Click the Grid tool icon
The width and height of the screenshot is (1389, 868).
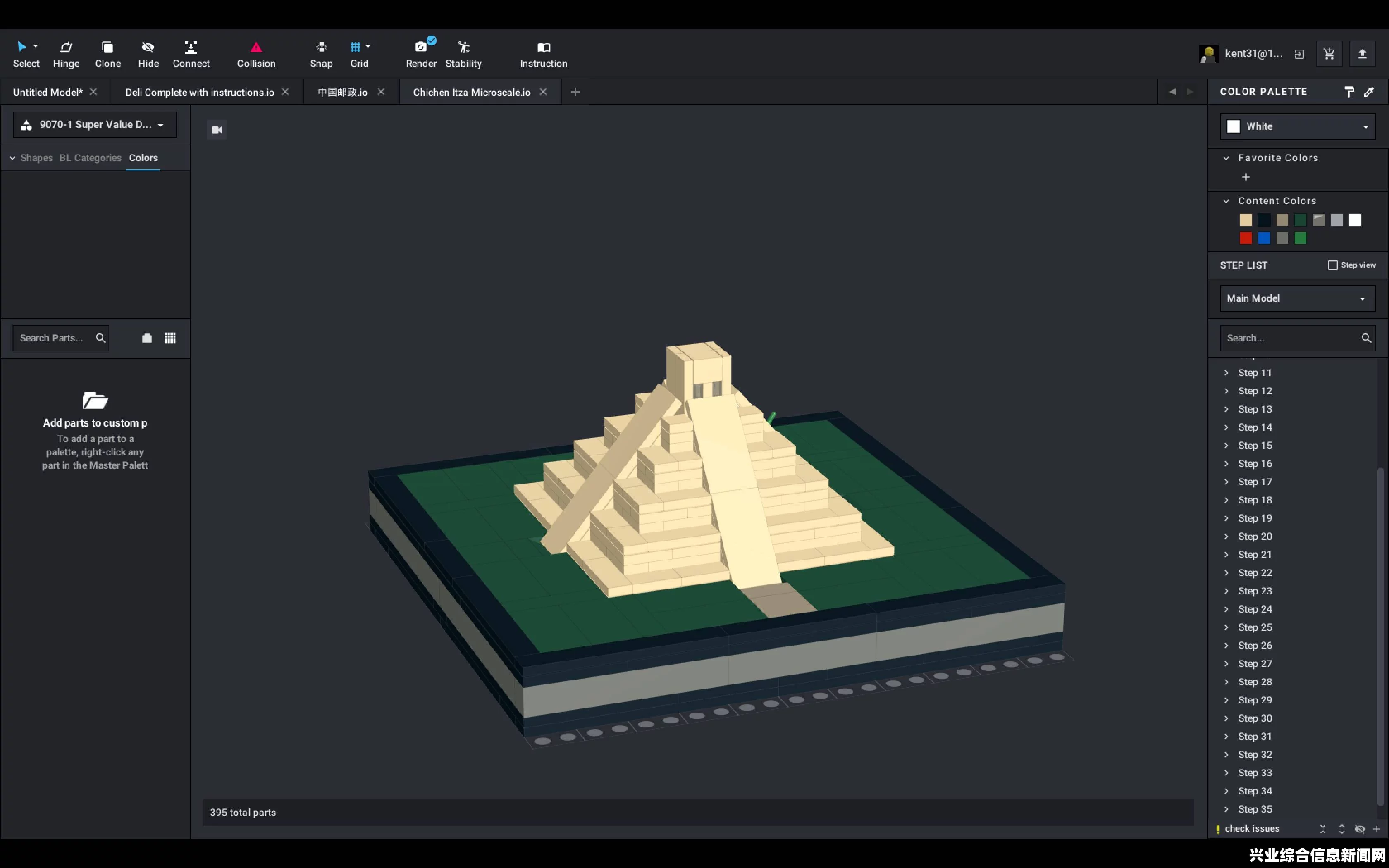click(x=356, y=47)
